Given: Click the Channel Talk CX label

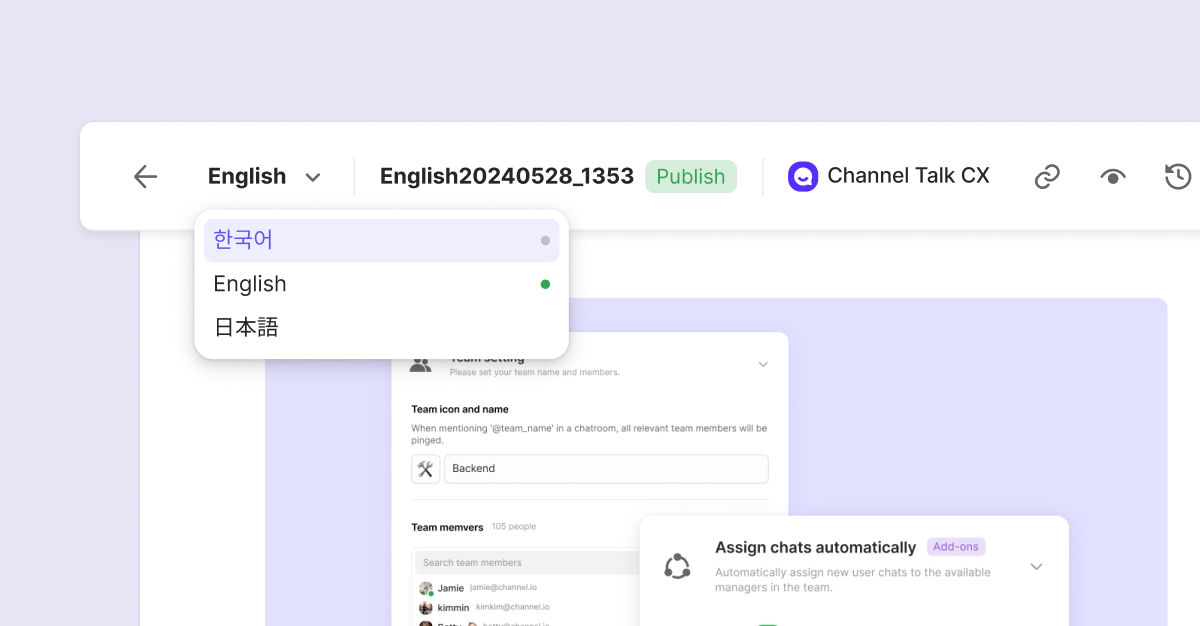Looking at the screenshot, I should [x=908, y=177].
